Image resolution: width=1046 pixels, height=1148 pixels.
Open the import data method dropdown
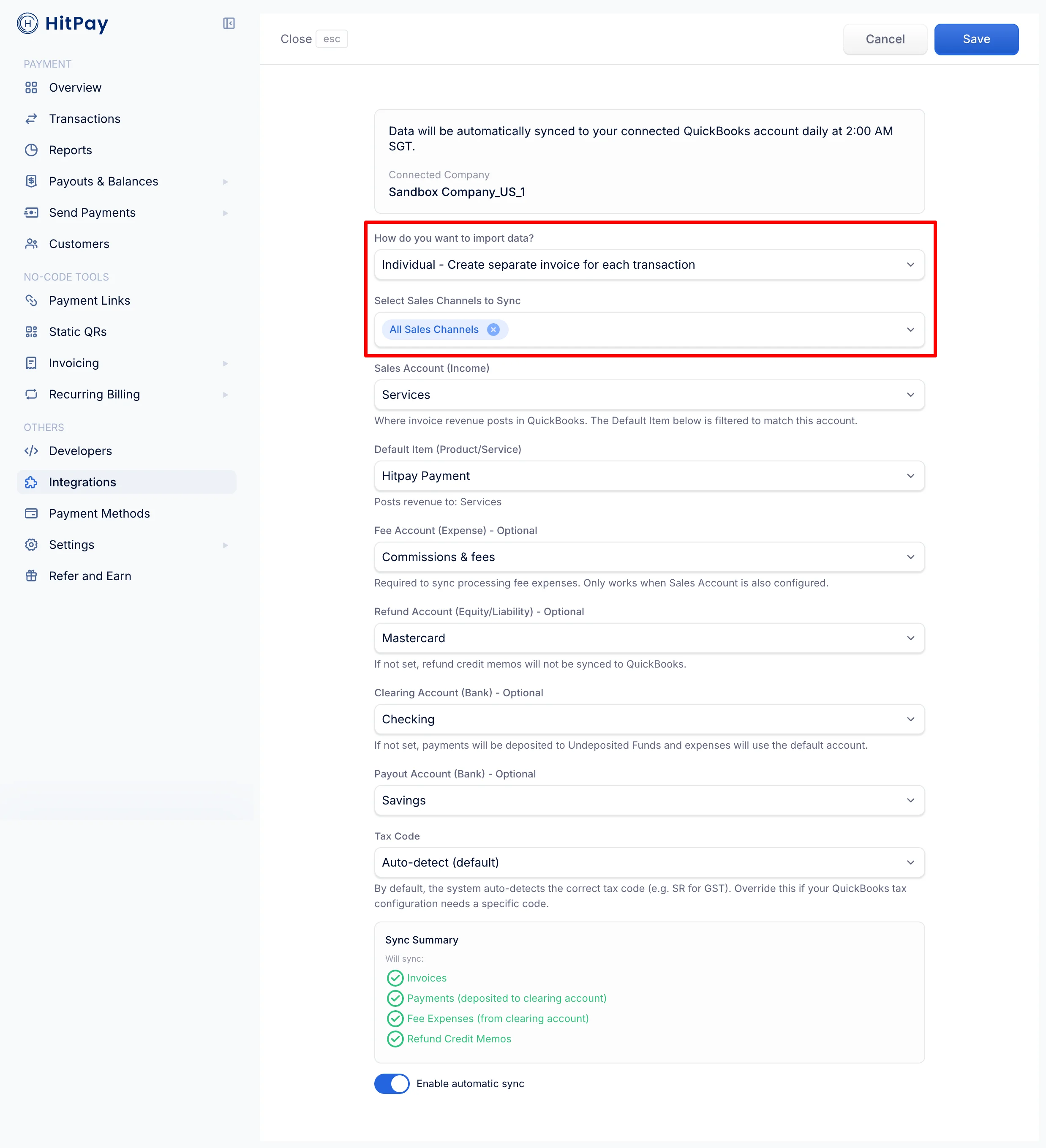point(649,265)
